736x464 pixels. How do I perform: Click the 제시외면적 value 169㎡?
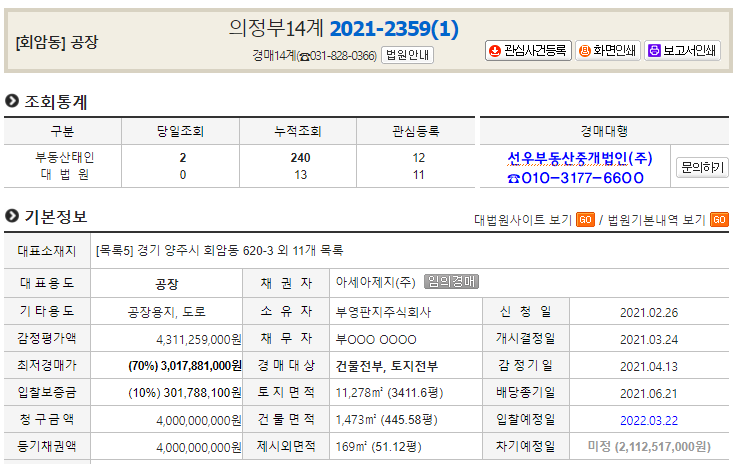351,447
